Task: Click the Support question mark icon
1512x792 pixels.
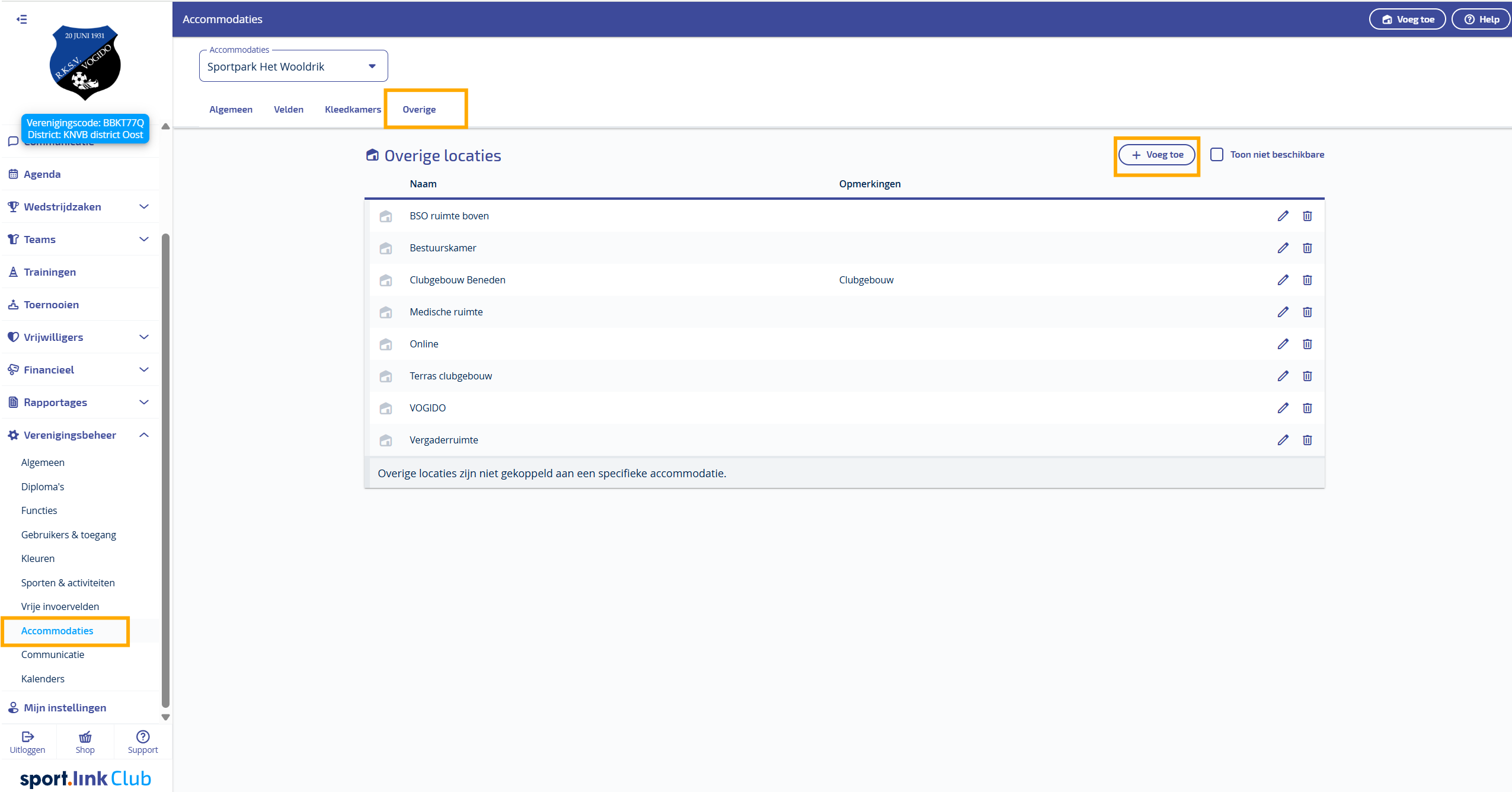Action: click(143, 736)
